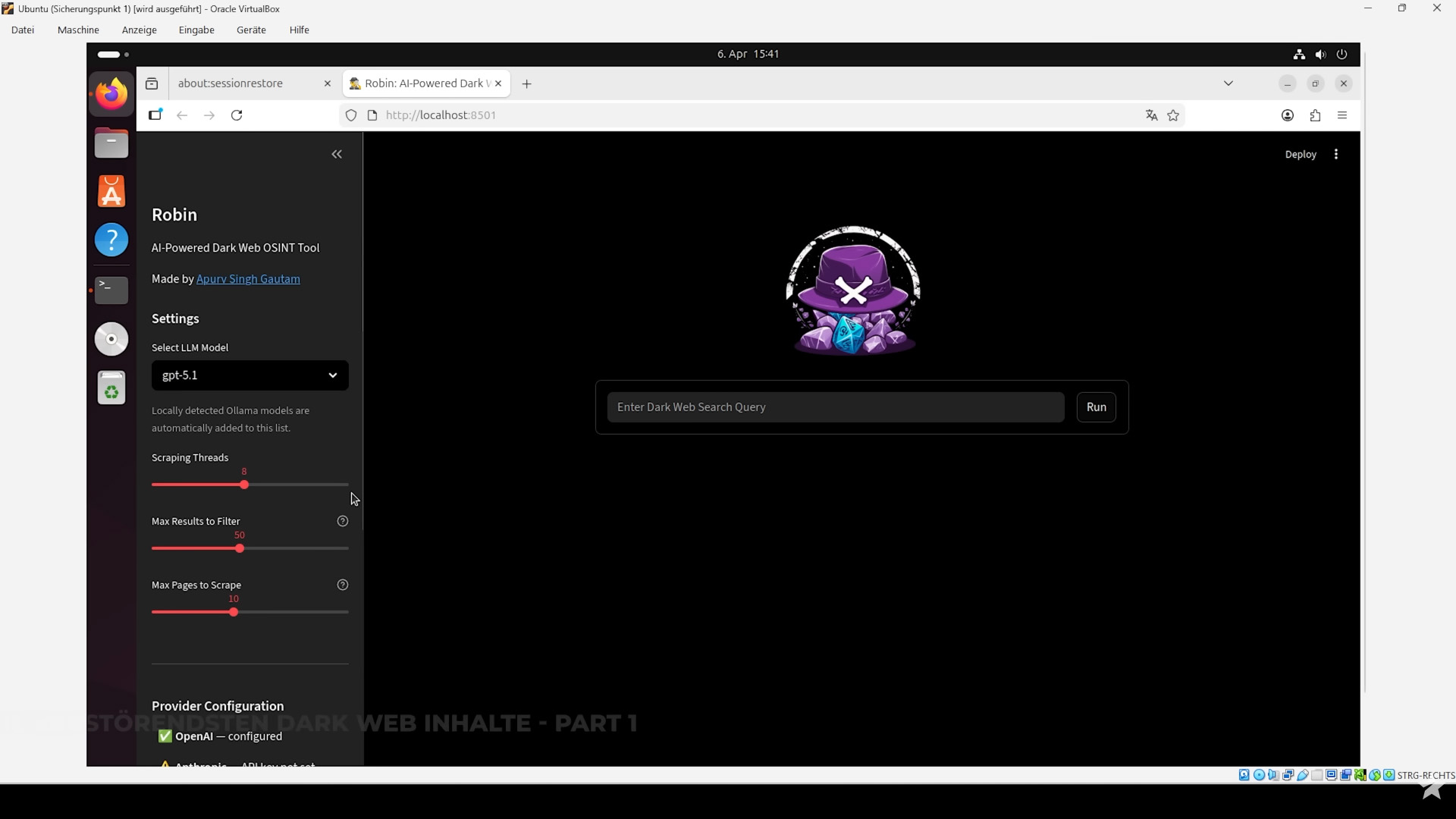Open VirtualBox Eingabe menu
The image size is (1456, 819).
coord(196,30)
